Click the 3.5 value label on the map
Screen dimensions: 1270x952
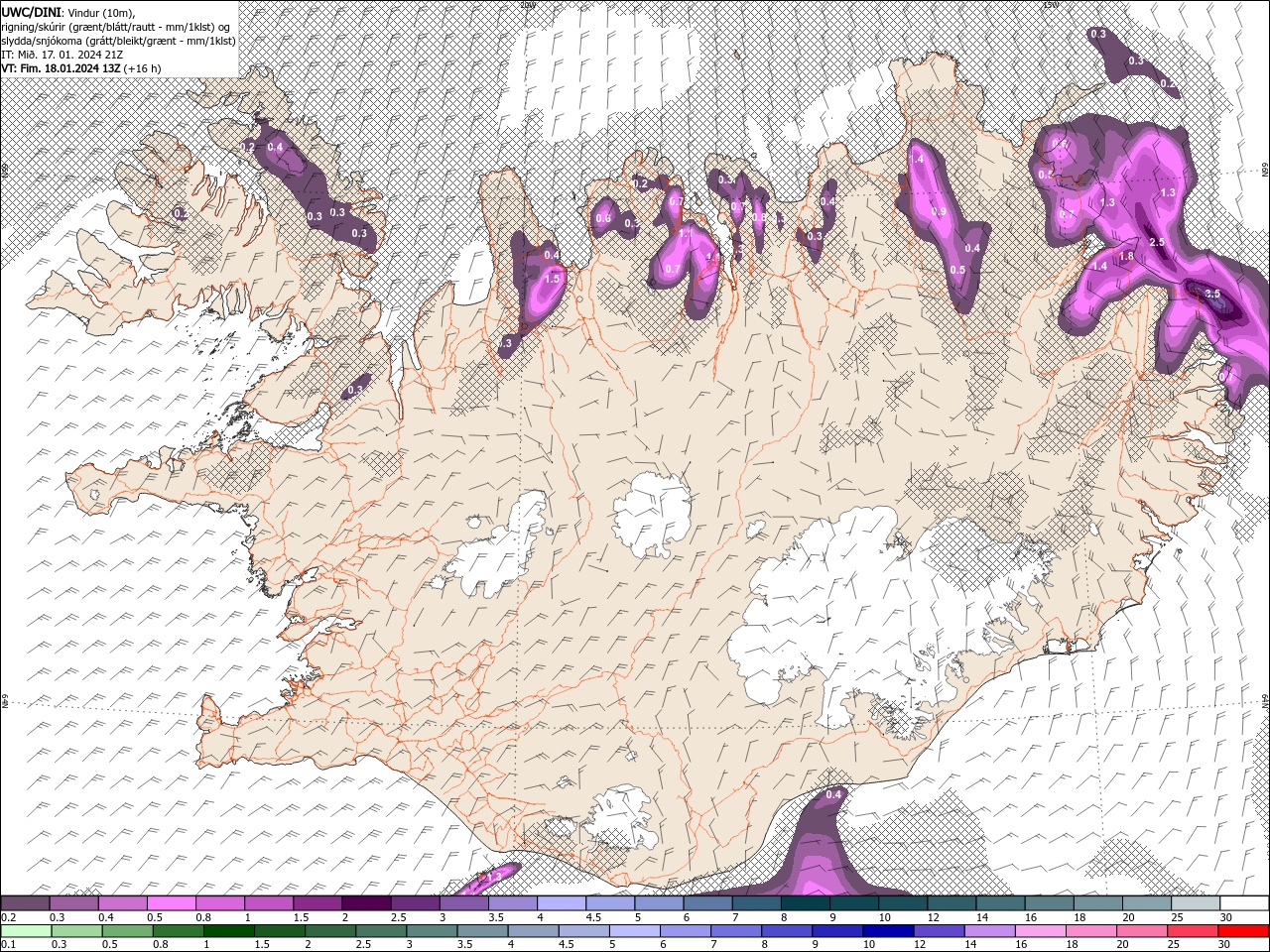tap(1212, 295)
